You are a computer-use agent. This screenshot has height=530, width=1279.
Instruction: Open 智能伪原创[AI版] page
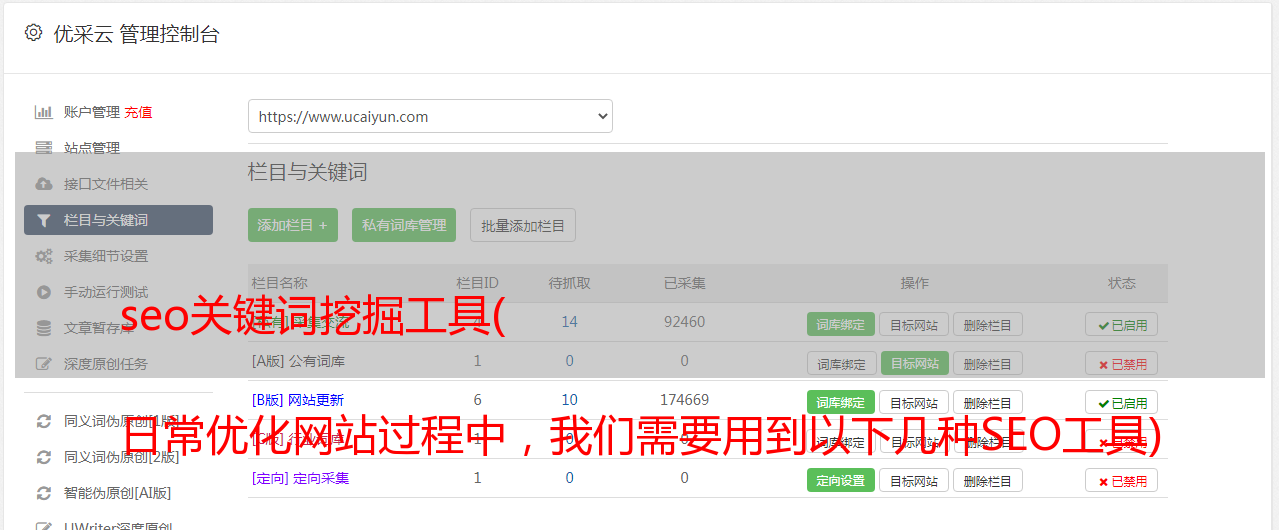click(x=117, y=493)
